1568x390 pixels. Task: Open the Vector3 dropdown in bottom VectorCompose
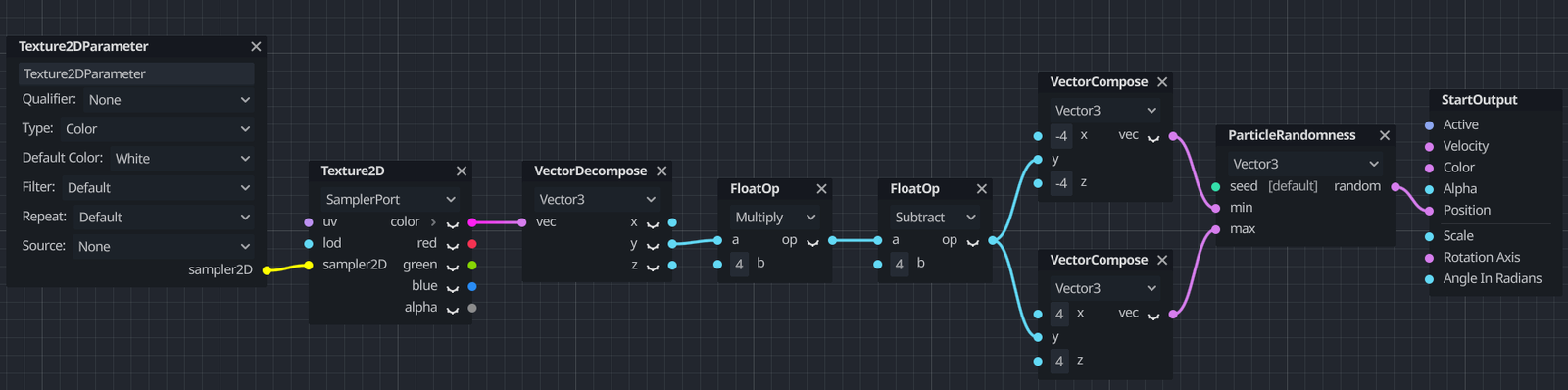tap(1105, 288)
